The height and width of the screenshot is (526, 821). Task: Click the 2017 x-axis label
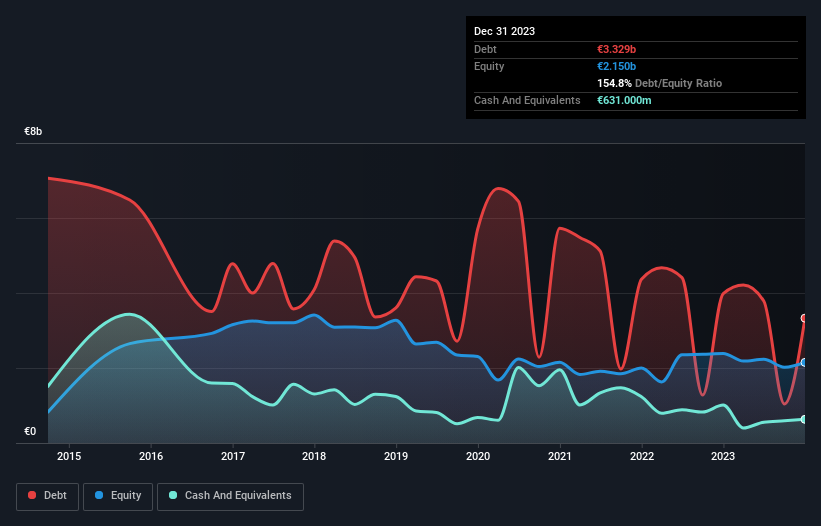coord(233,456)
